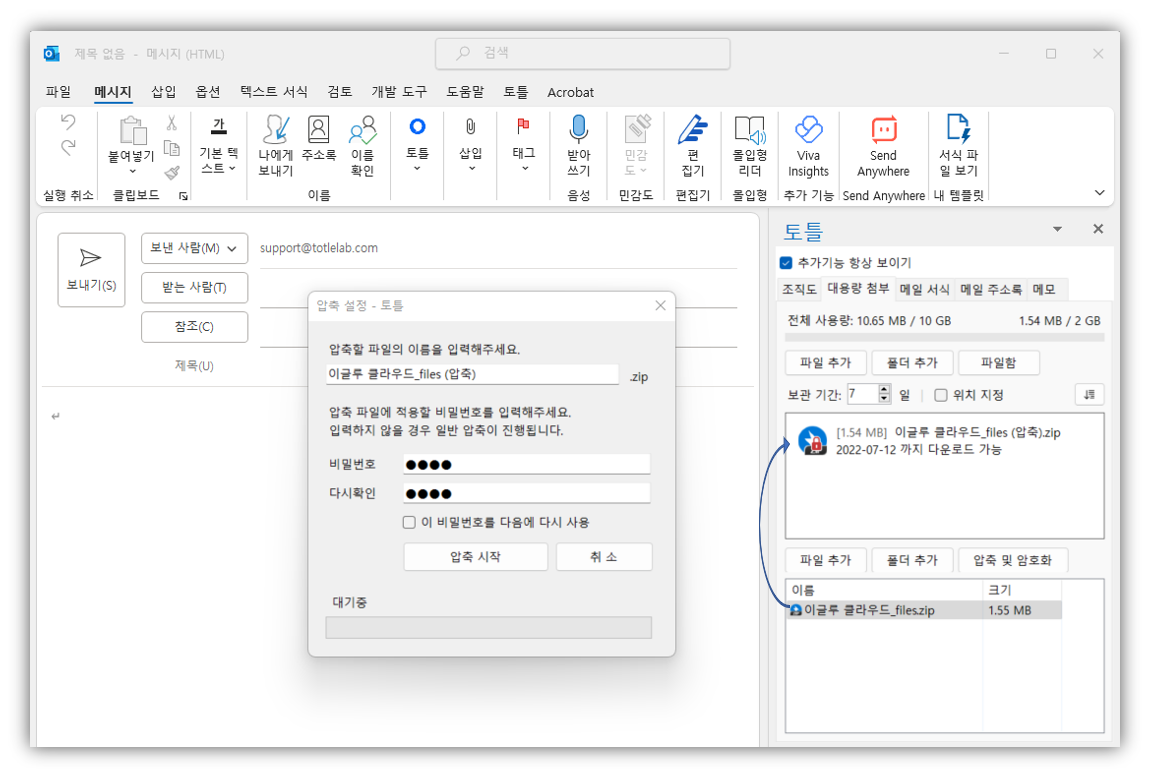Switch to 조직도 tab in 토틀 panel
Viewport: 1149px width, 777px height.
pyautogui.click(x=799, y=290)
